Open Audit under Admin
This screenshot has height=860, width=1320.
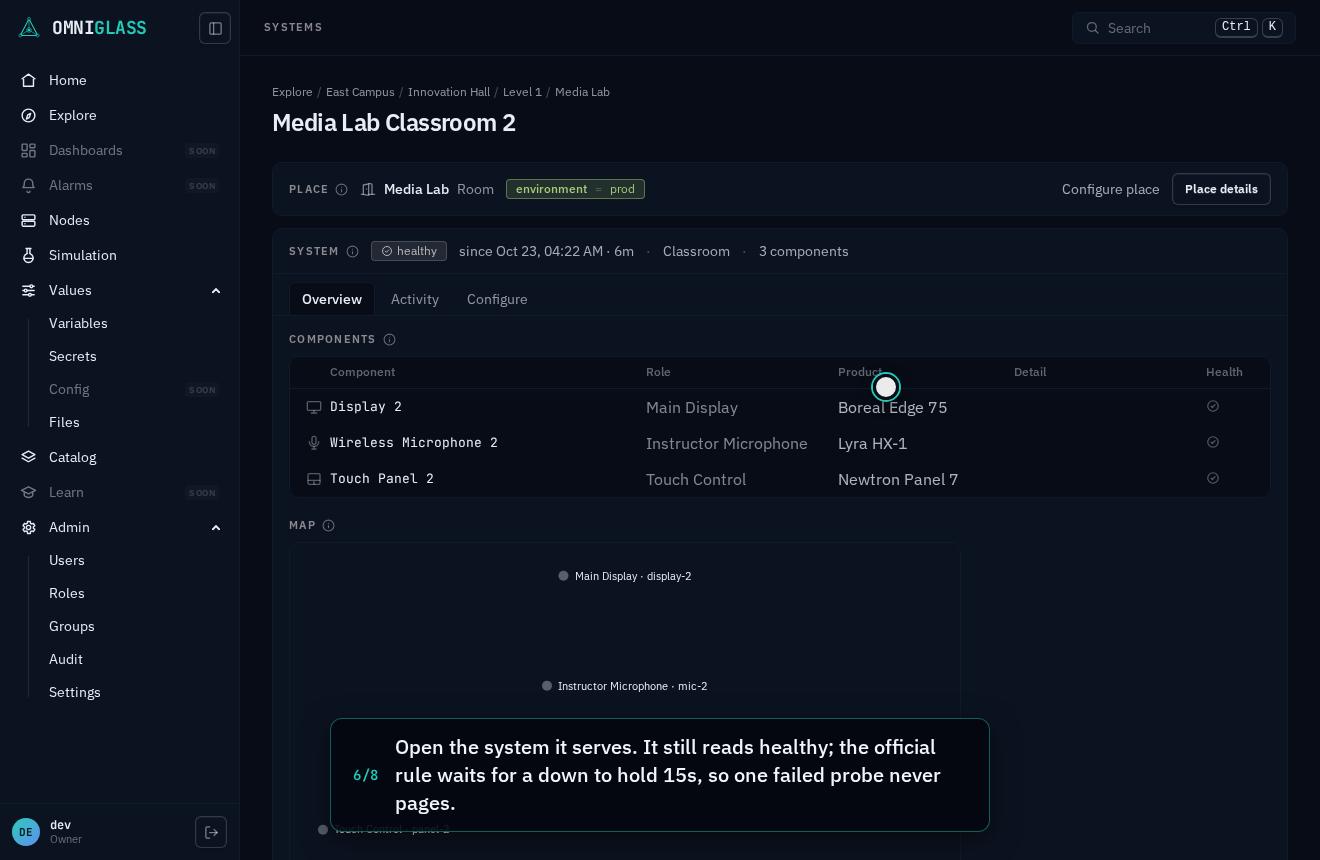pyautogui.click(x=66, y=659)
